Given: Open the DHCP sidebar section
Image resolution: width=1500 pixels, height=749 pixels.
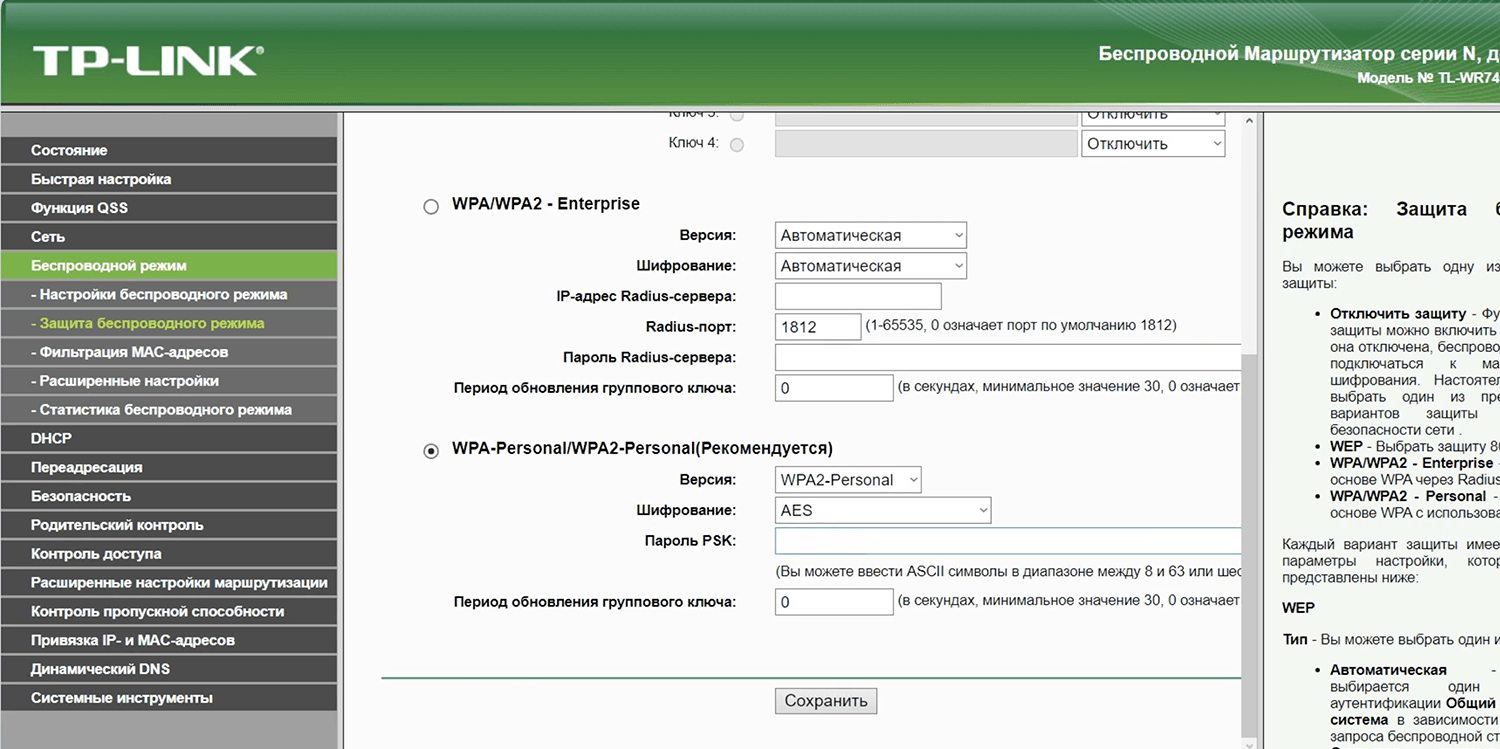Looking at the screenshot, I should coord(51,438).
